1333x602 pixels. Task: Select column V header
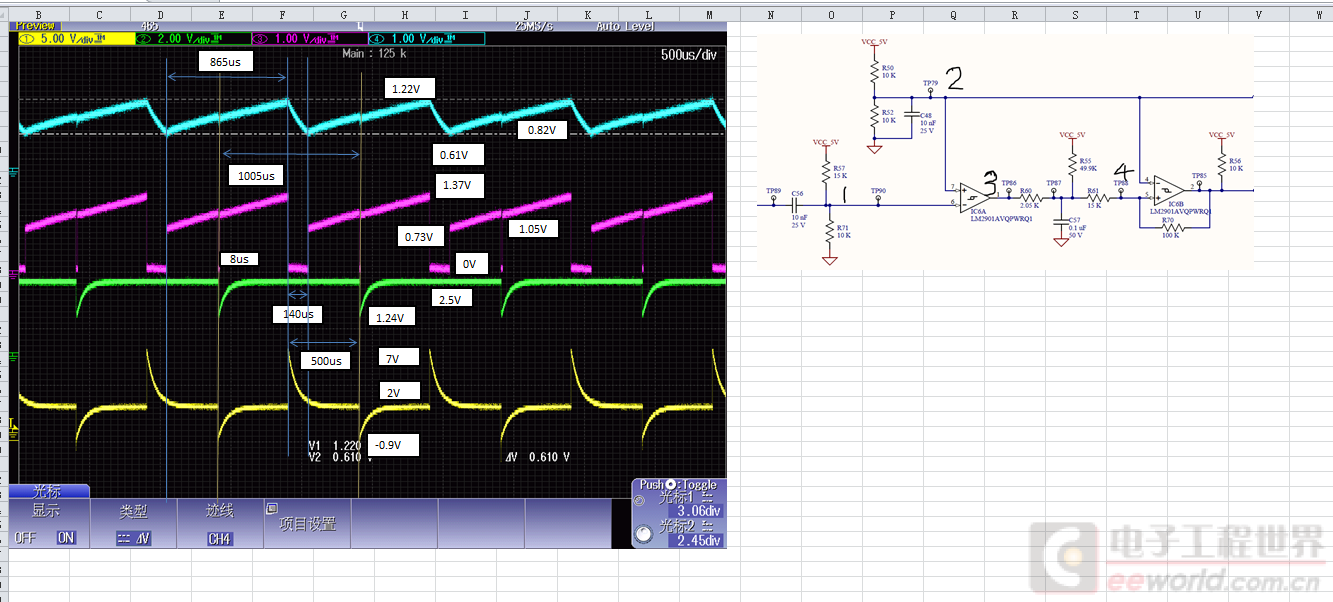pyautogui.click(x=1258, y=14)
